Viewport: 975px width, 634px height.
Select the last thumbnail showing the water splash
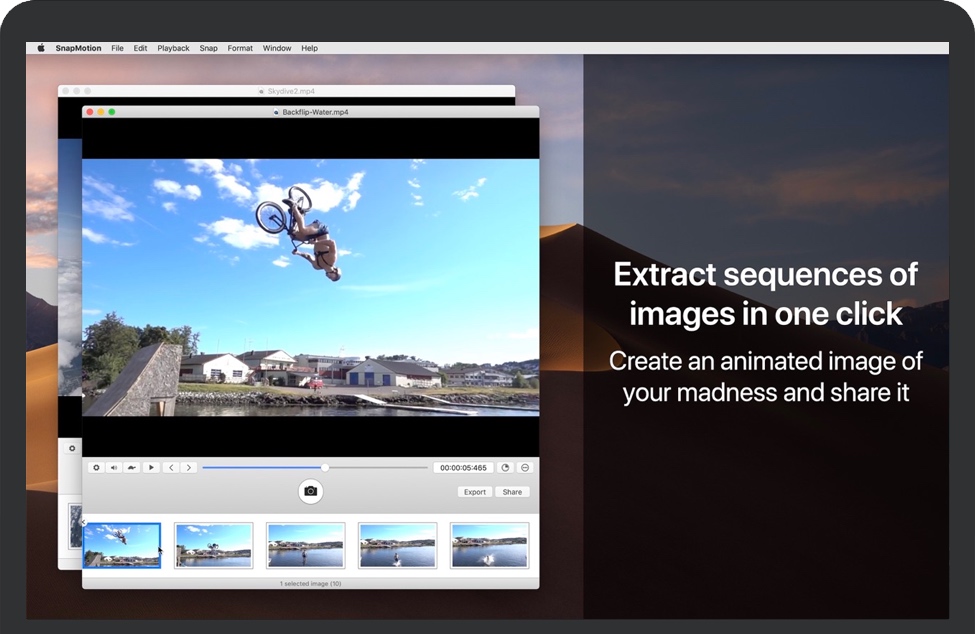pyautogui.click(x=489, y=545)
